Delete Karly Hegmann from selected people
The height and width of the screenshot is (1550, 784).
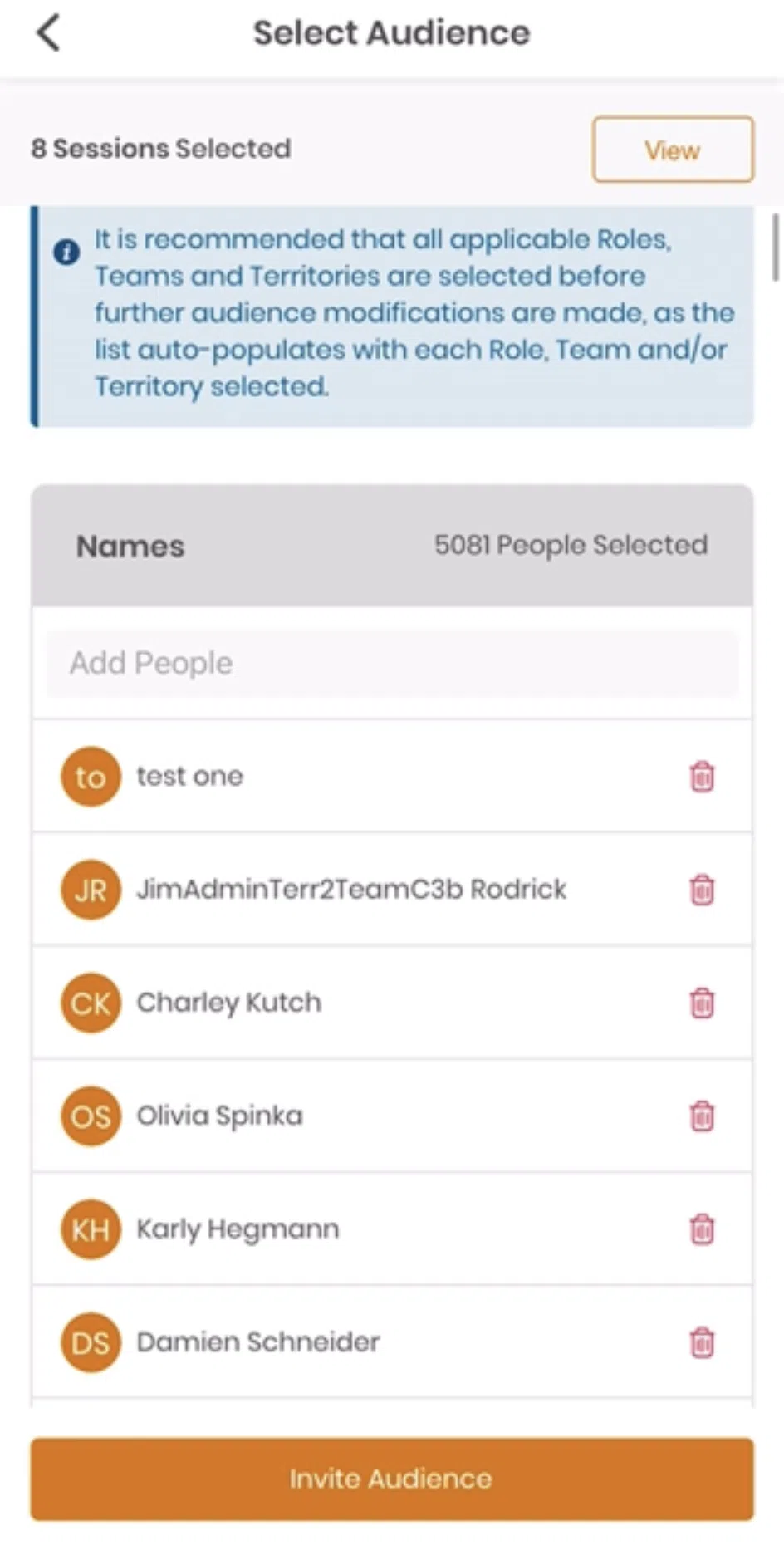[702, 1229]
